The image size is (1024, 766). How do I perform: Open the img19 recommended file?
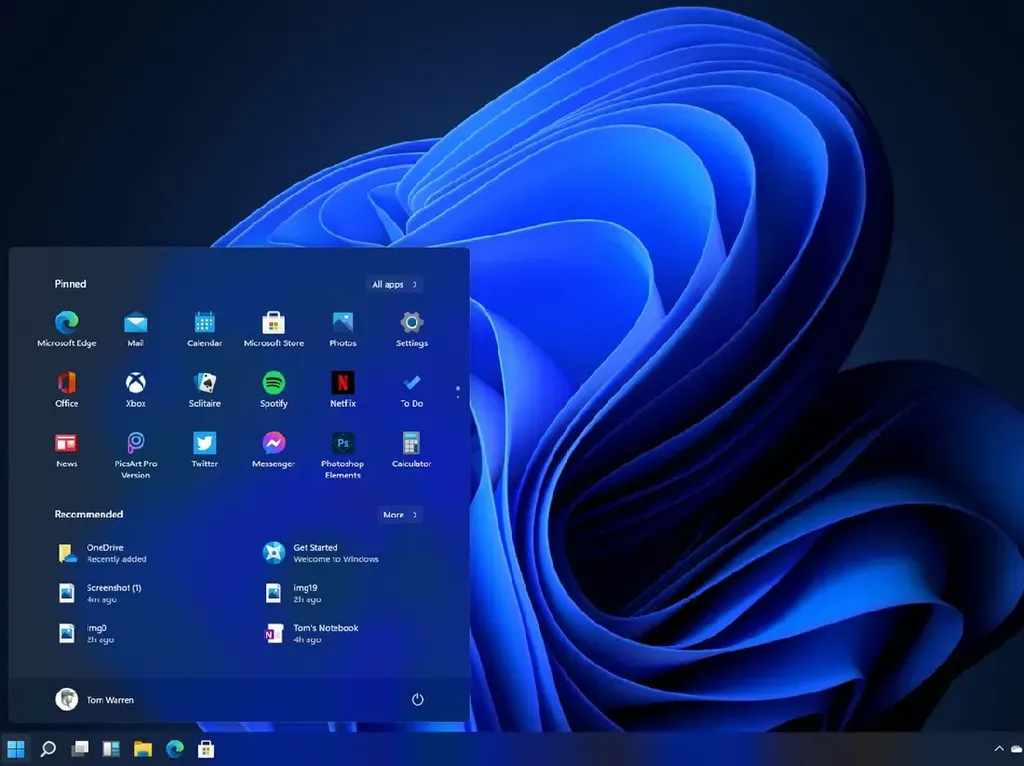(x=292, y=593)
